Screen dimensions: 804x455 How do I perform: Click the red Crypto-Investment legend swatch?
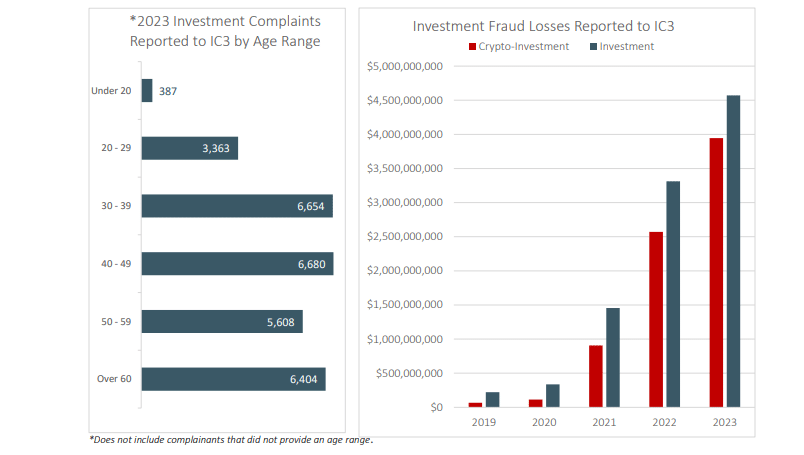[472, 47]
